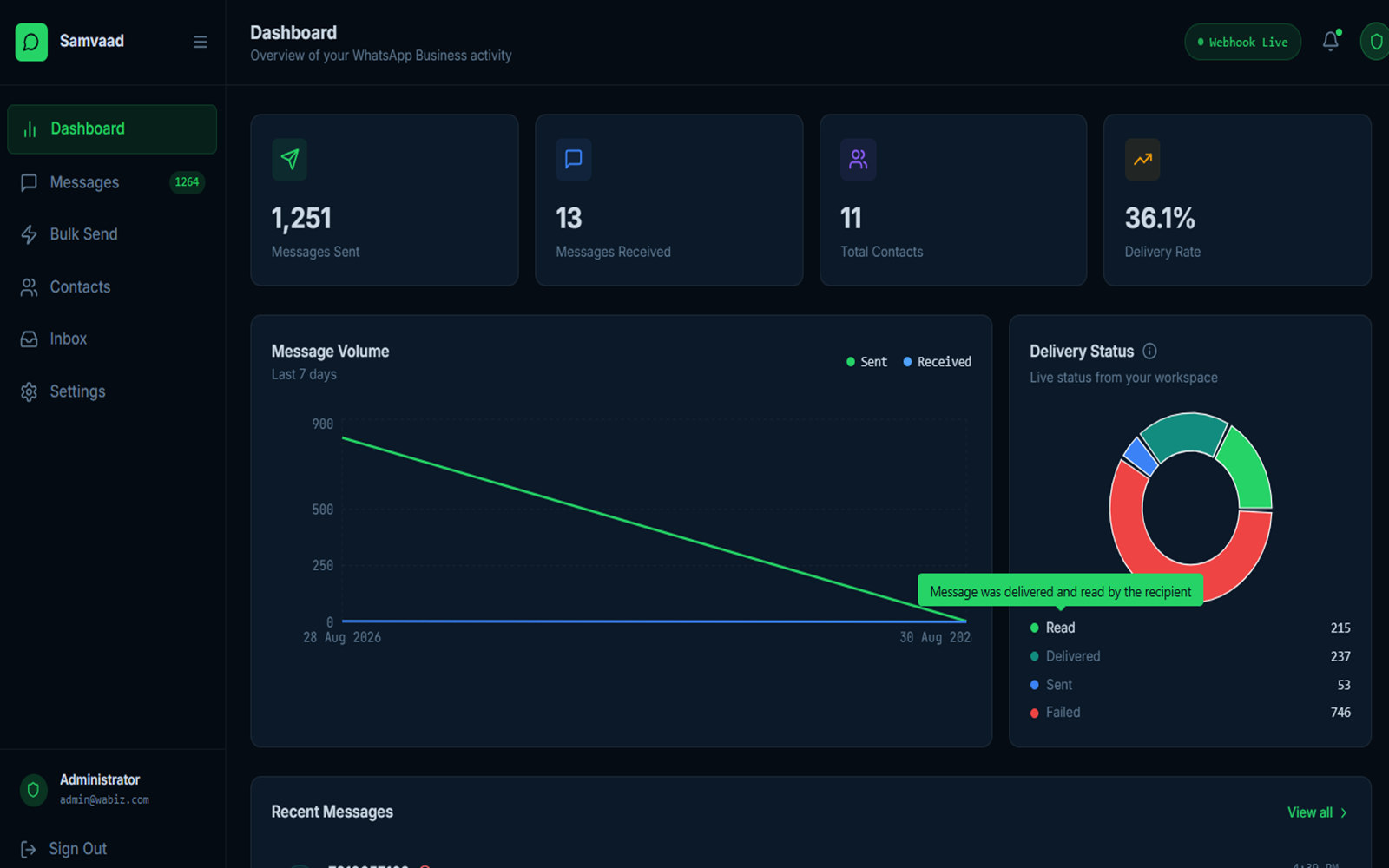The width and height of the screenshot is (1389, 868).
Task: Click the 1,251 Messages Sent value
Action: pos(301,218)
